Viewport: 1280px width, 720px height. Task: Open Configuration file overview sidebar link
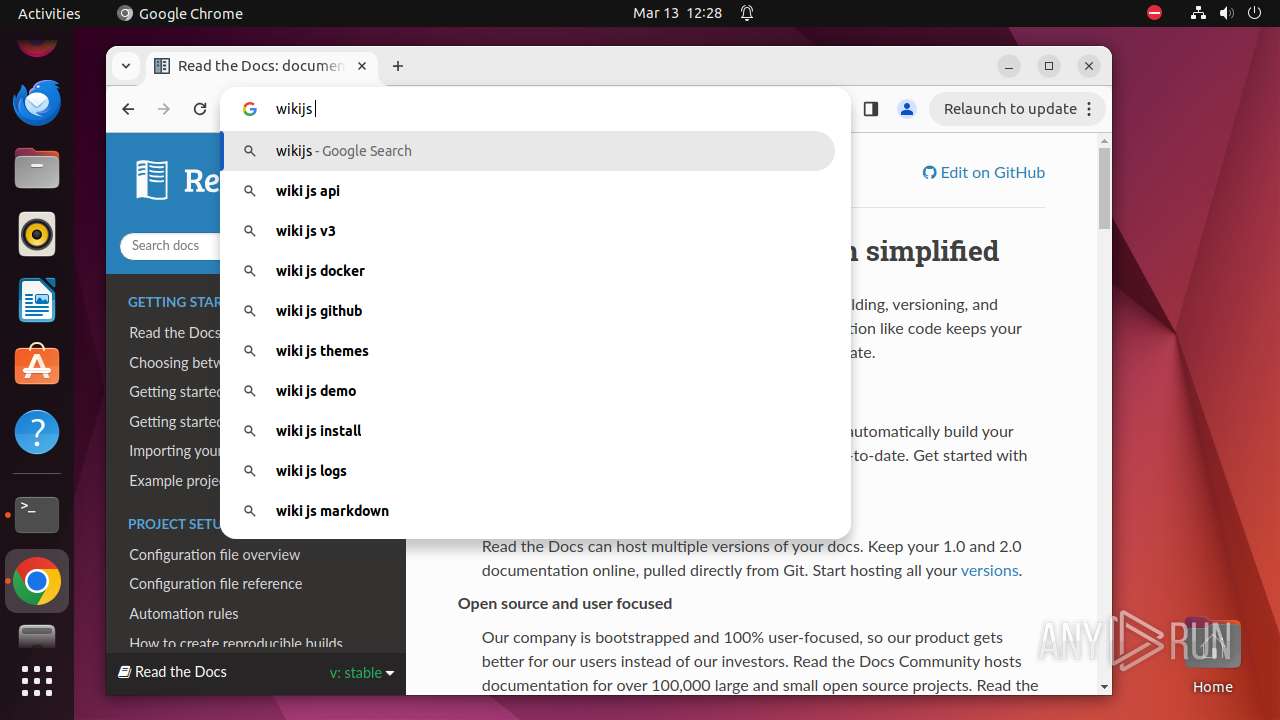point(215,554)
